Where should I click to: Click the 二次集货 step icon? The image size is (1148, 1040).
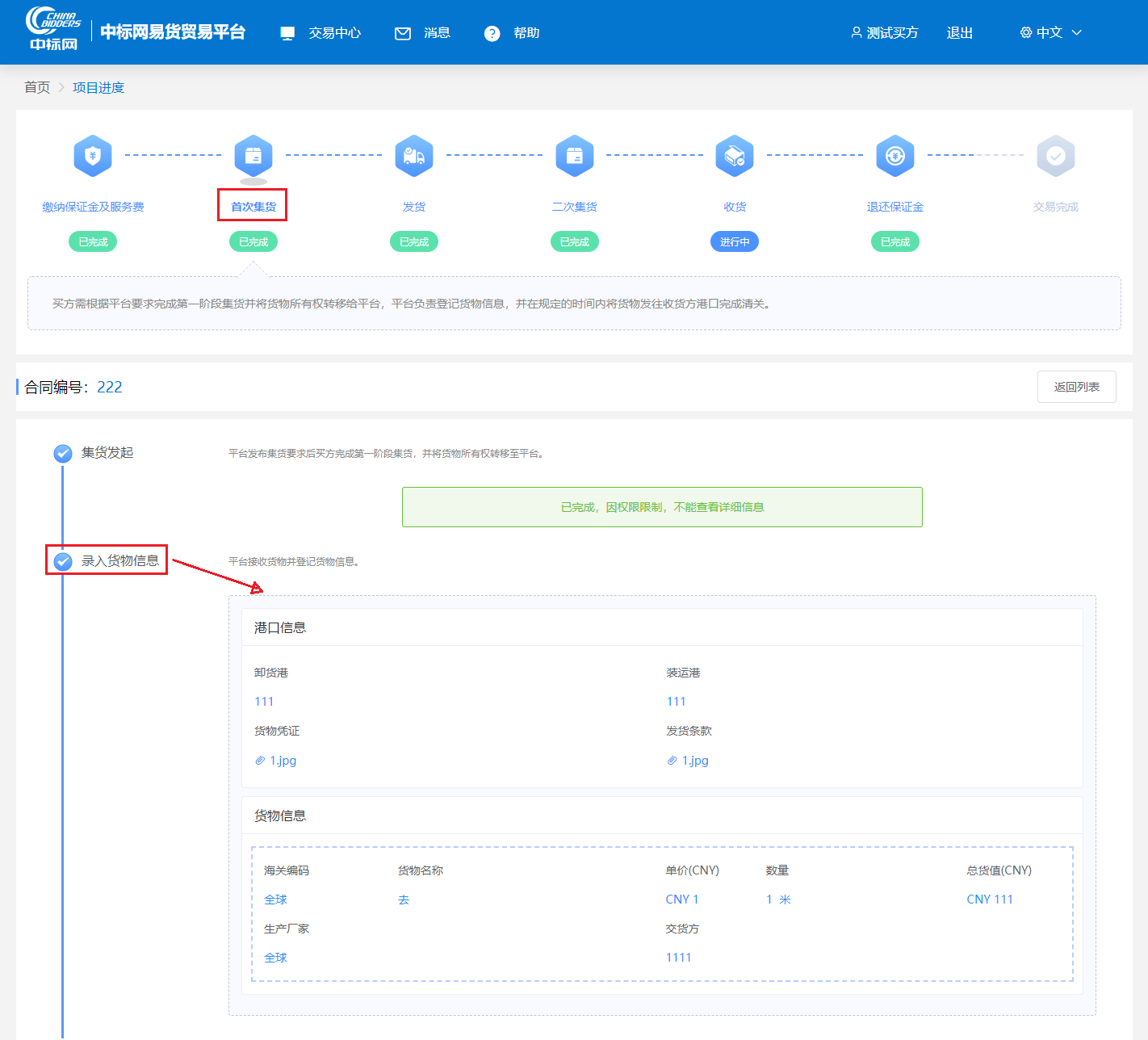(x=574, y=156)
